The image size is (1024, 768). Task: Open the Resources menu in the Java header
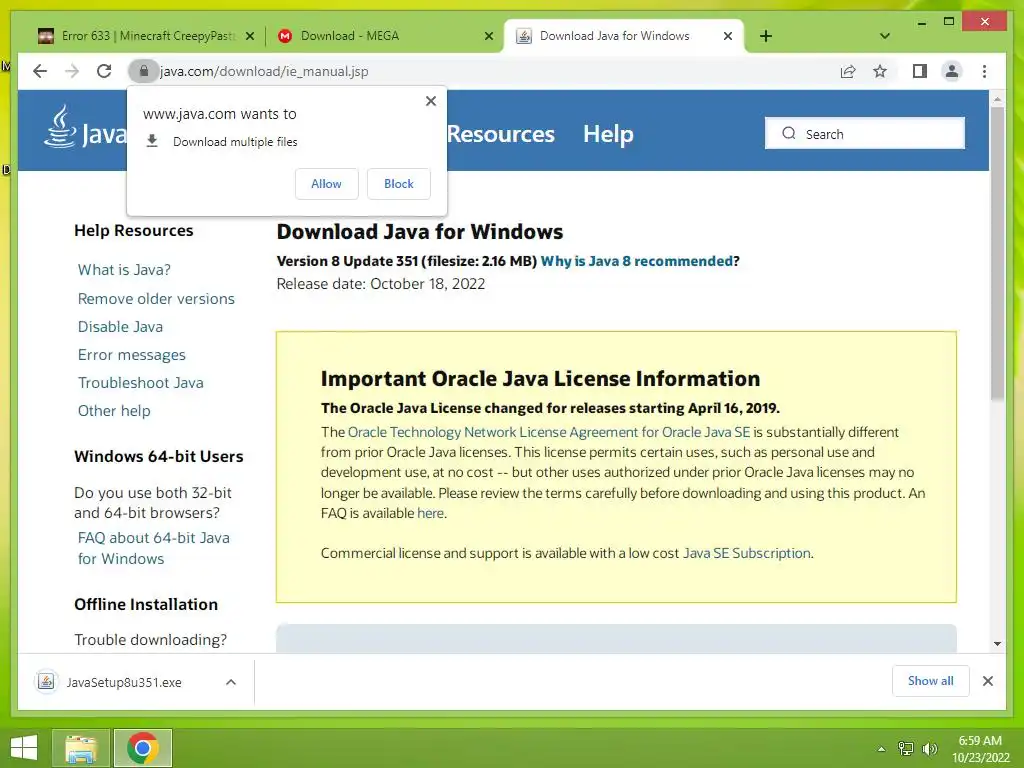point(501,134)
